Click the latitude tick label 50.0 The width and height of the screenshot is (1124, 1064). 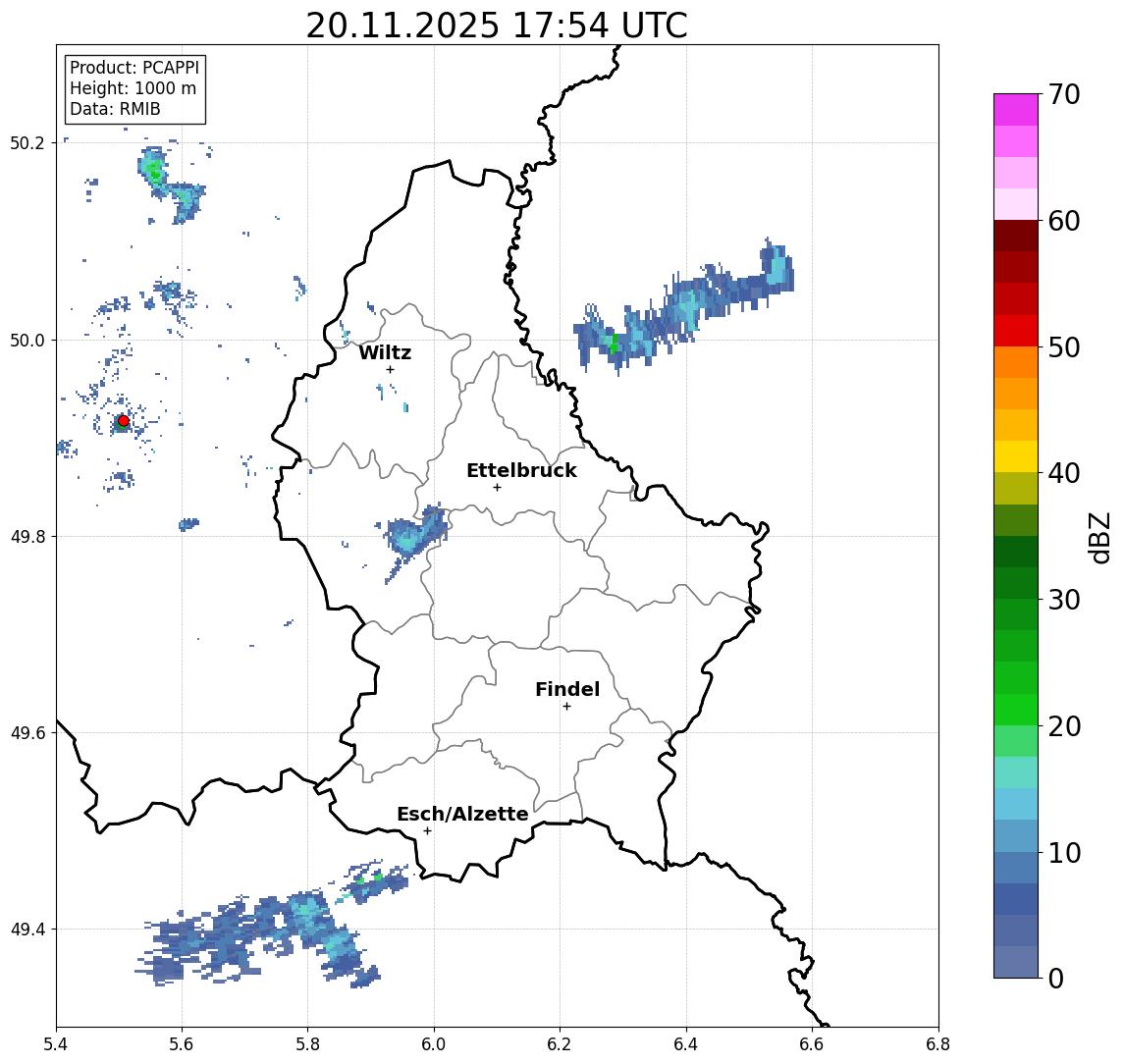[x=27, y=340]
